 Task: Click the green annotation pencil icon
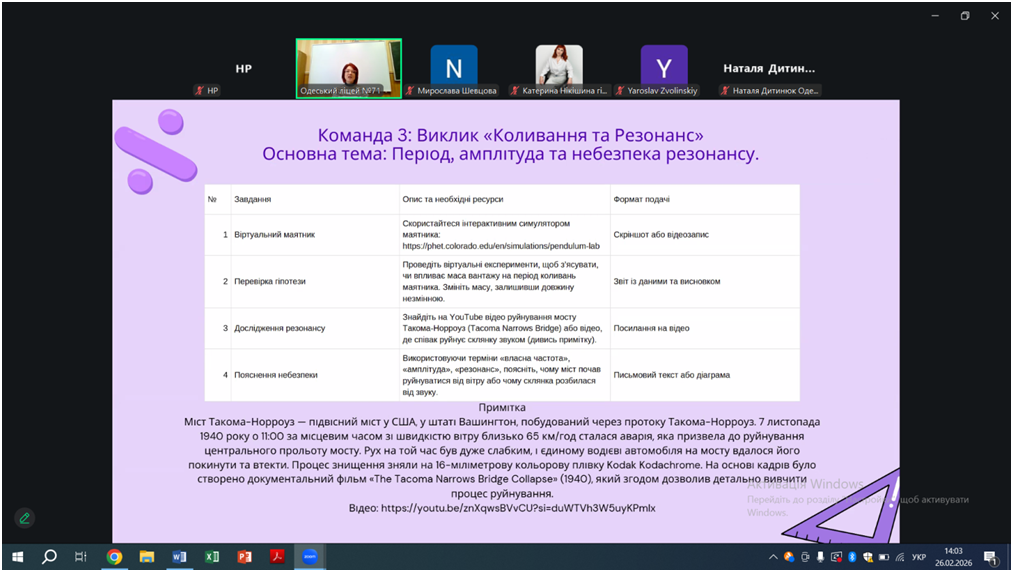coord(25,518)
